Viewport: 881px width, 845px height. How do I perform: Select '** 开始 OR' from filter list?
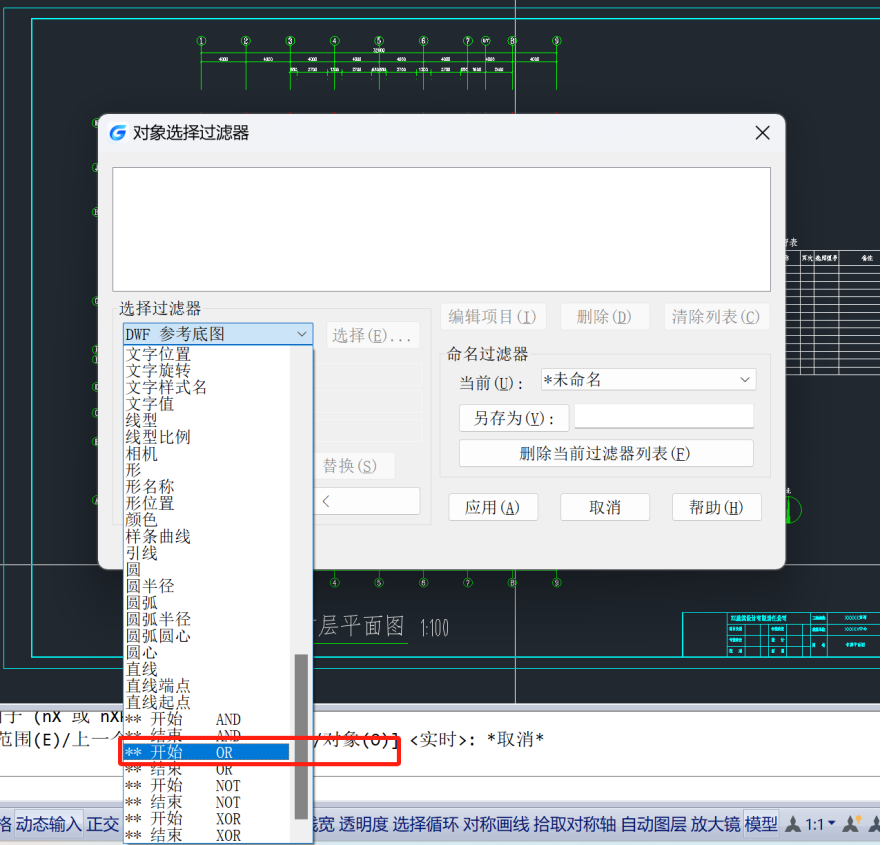[x=205, y=752]
